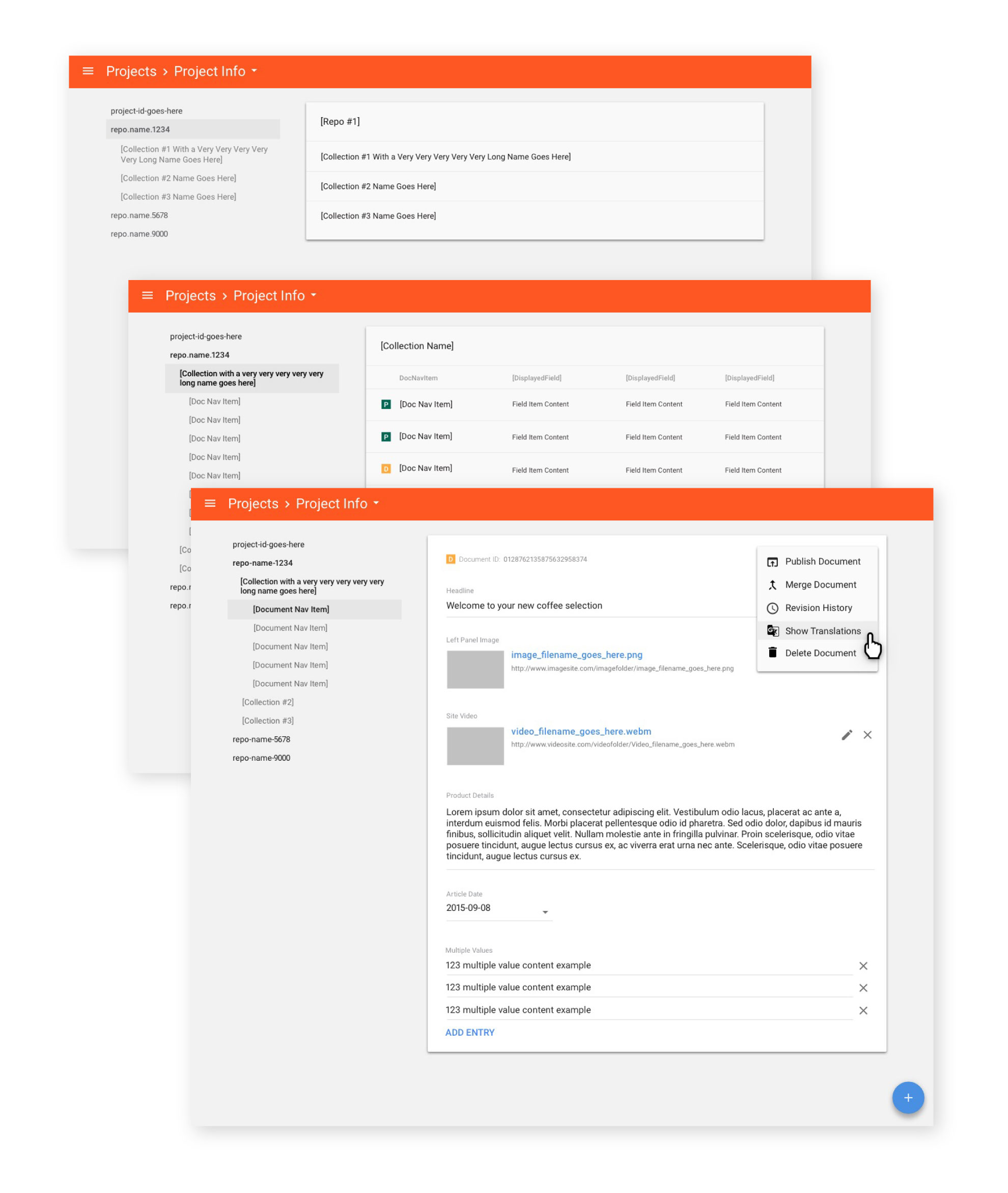Click Projects in the breadcrumb bar
The image size is (1008, 1193).
pos(253,504)
